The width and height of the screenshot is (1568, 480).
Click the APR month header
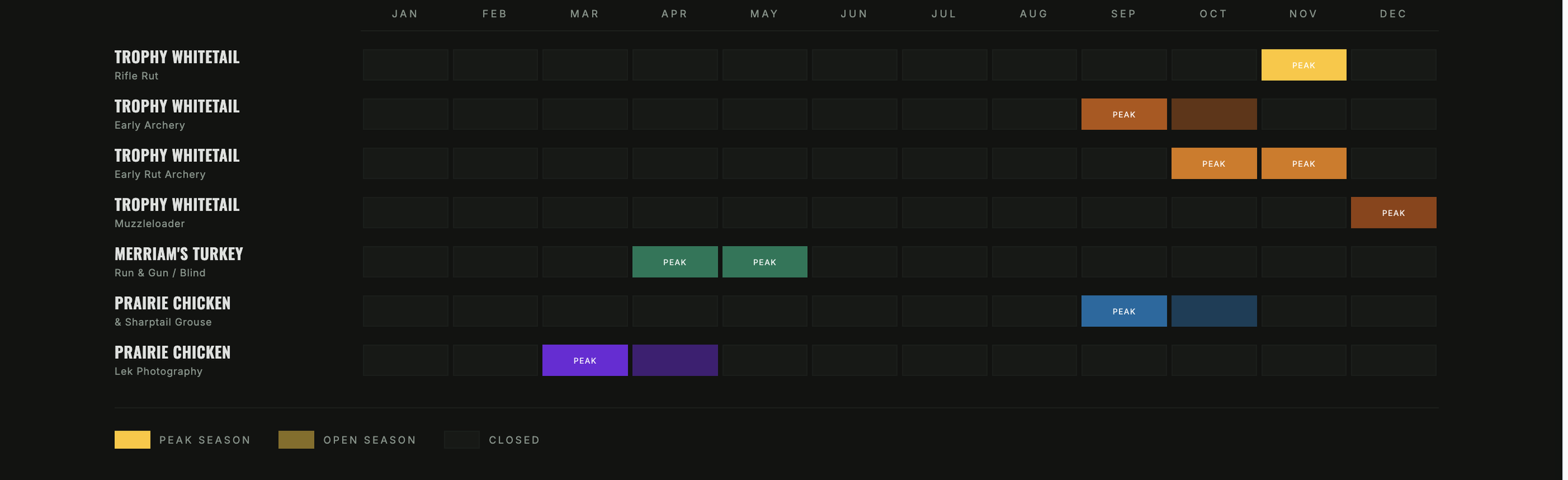click(x=675, y=14)
